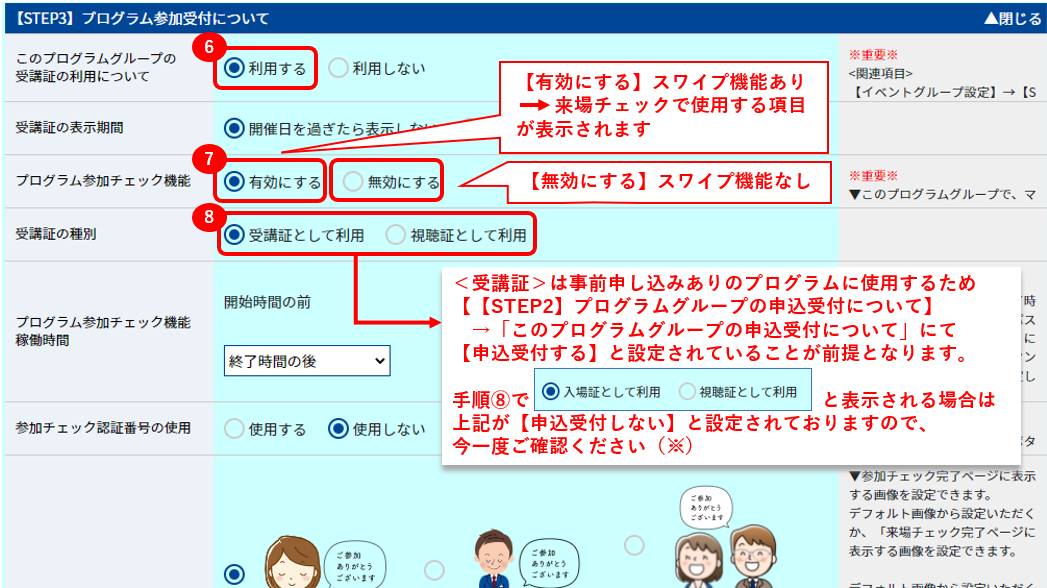Select the woman illustration image radio
This screenshot has width=1047, height=588.
point(234,574)
